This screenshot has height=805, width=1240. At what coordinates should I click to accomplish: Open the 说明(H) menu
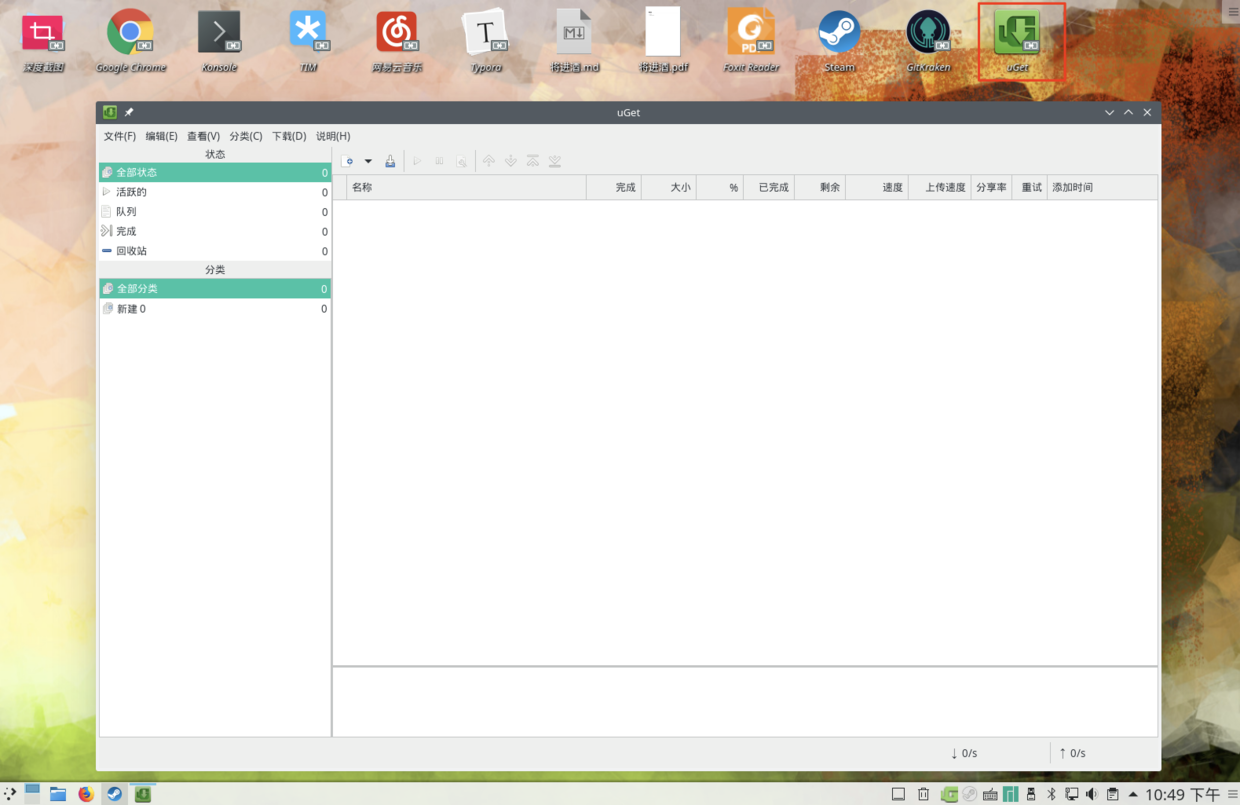tap(333, 136)
